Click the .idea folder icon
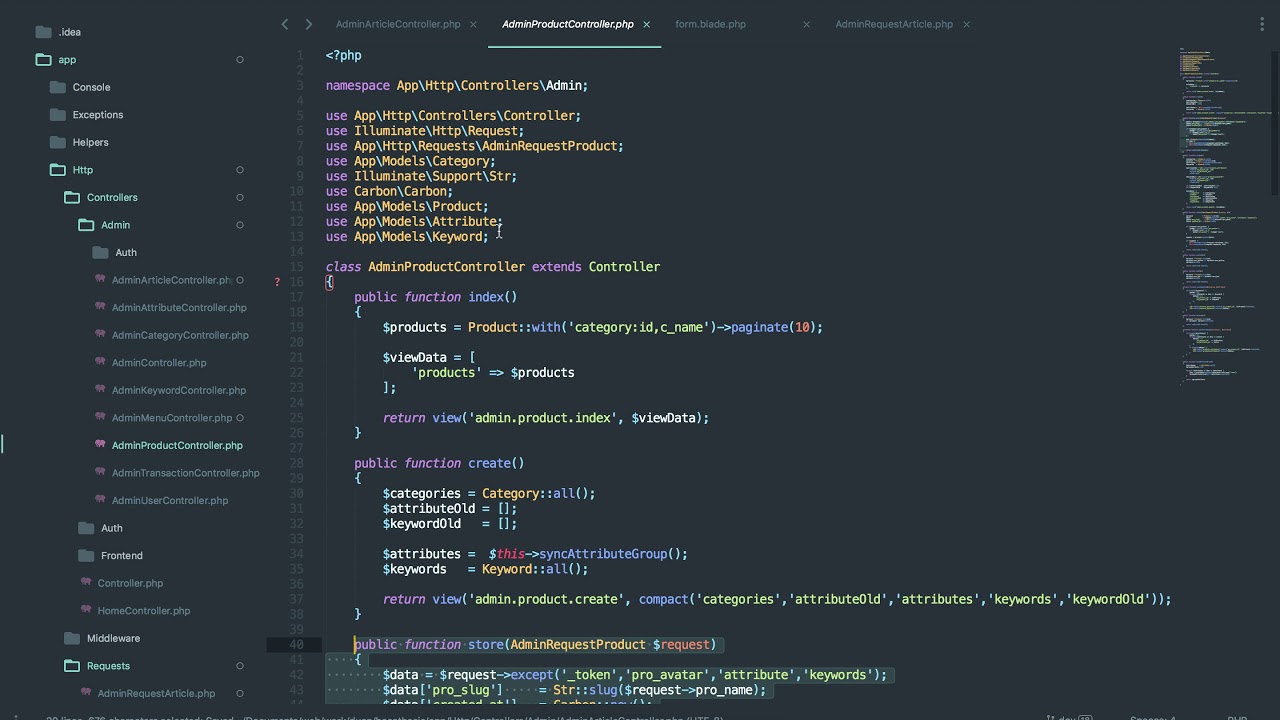This screenshot has width=1280, height=720. (x=43, y=32)
